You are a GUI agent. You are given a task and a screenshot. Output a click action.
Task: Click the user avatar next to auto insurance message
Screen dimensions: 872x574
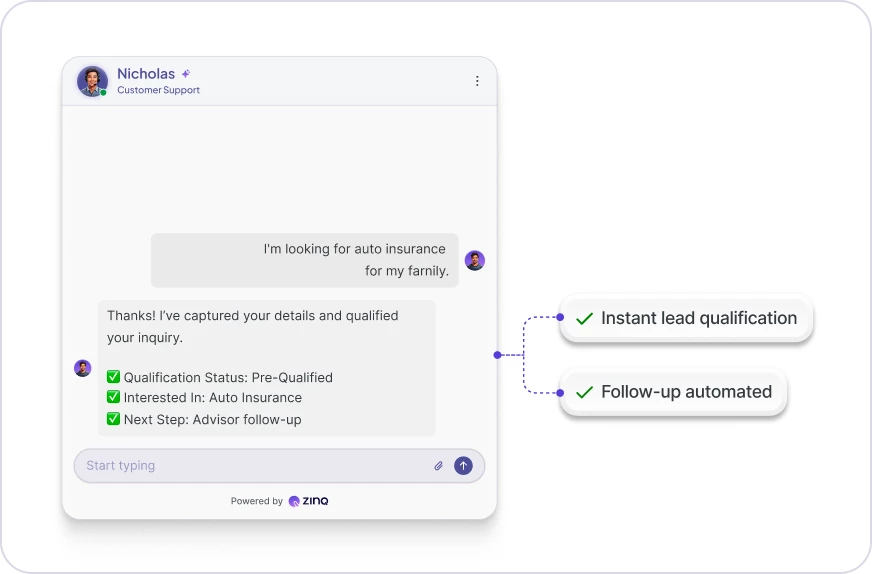coord(474,260)
